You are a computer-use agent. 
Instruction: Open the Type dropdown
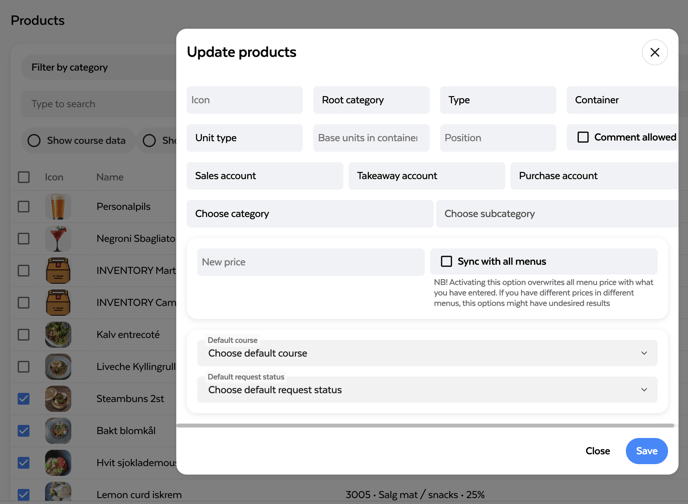click(x=498, y=100)
